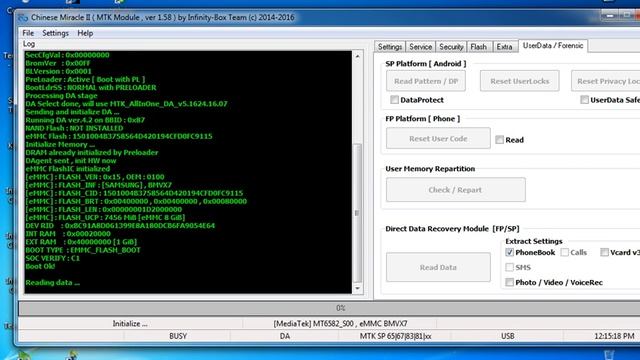Click the 'BOOT TYPE : EMMC_FLASH_BOOT' log line
640x360 pixels.
tap(83, 250)
